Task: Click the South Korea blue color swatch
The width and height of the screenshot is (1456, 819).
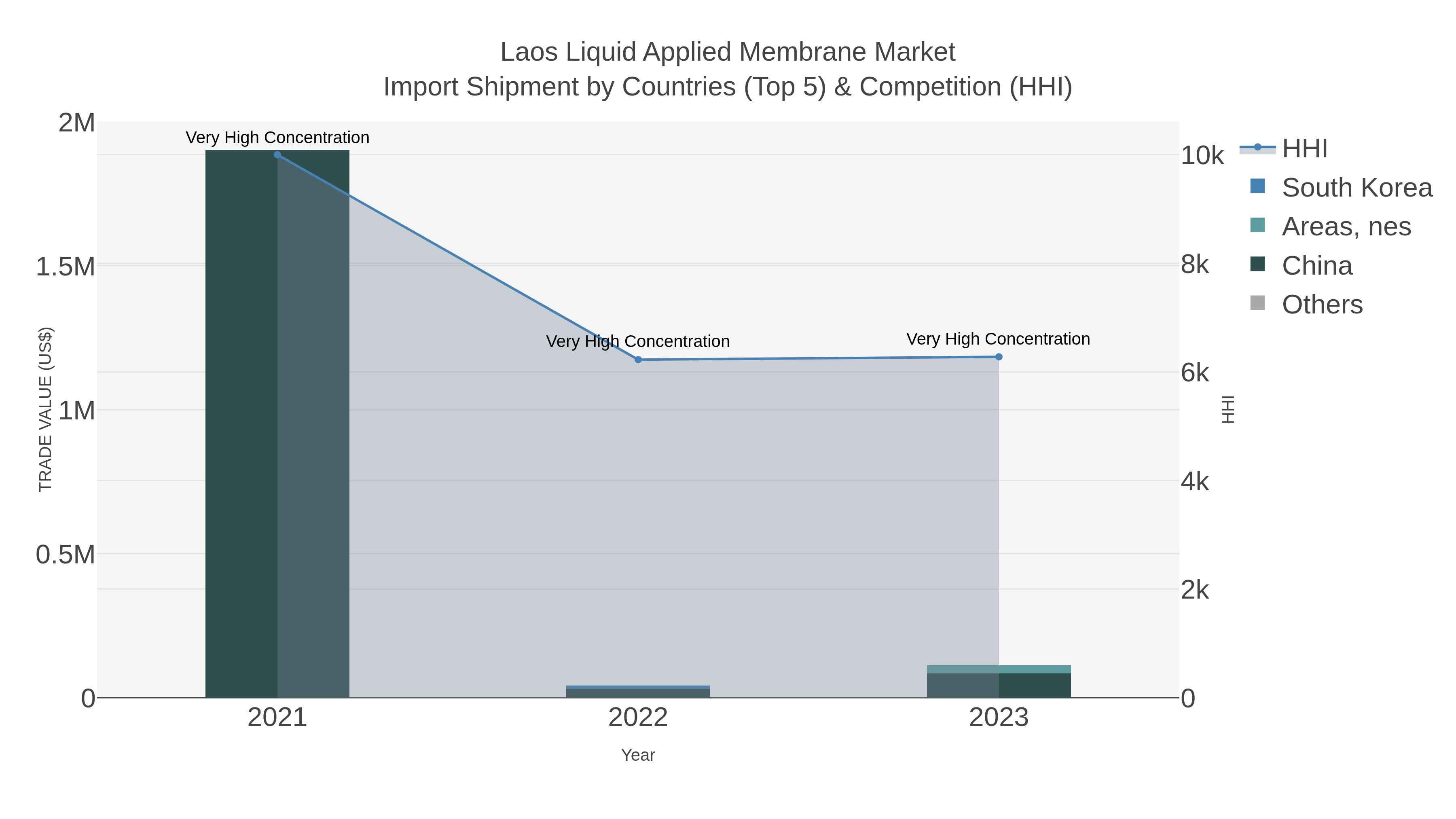Action: coord(1257,186)
